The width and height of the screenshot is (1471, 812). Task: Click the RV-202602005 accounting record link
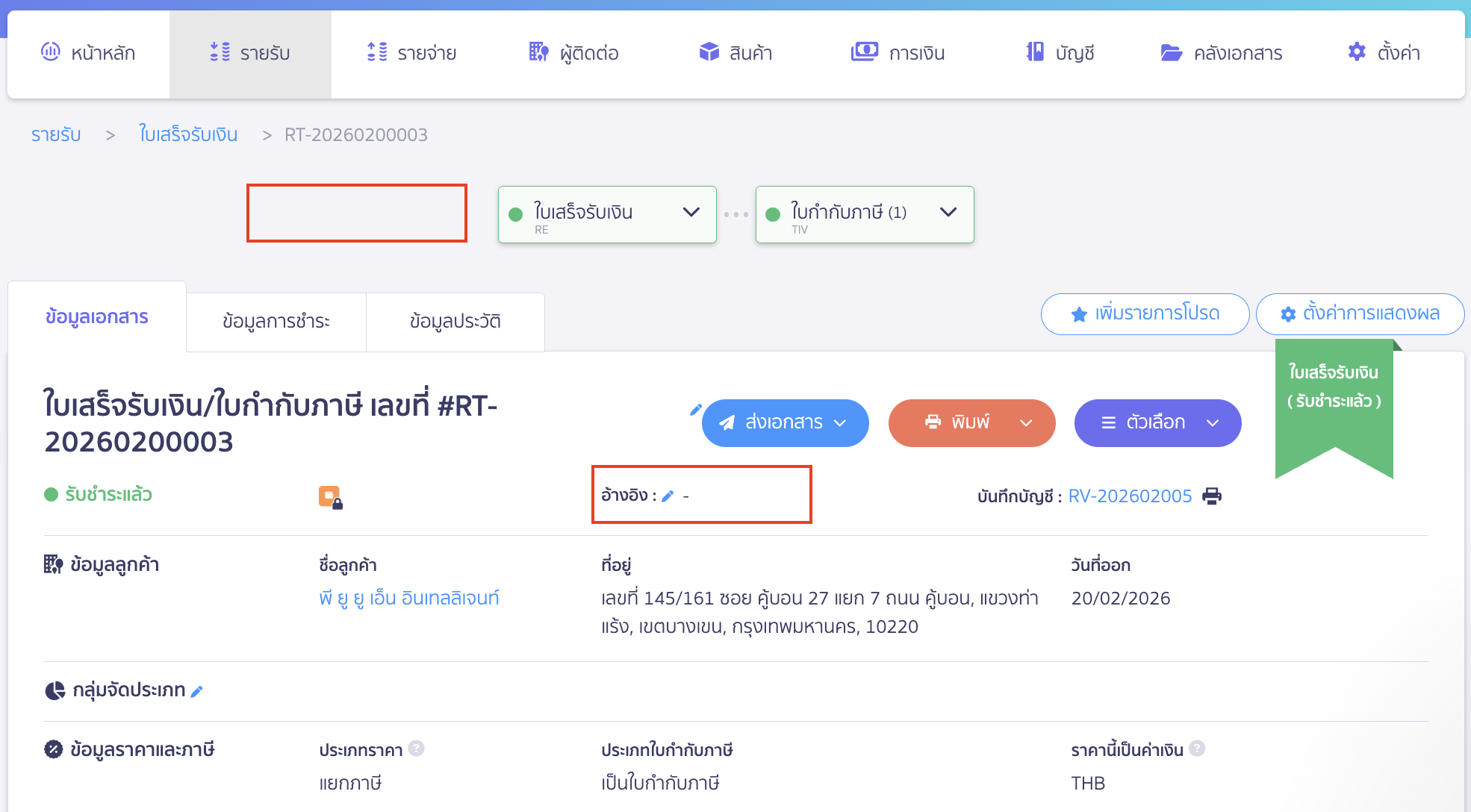(x=1129, y=496)
